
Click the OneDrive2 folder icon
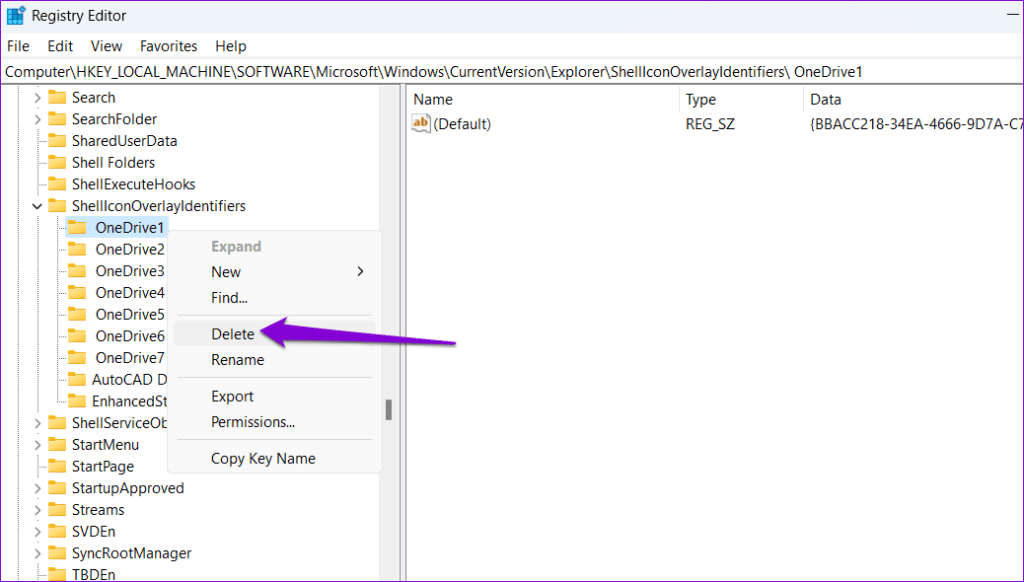77,249
